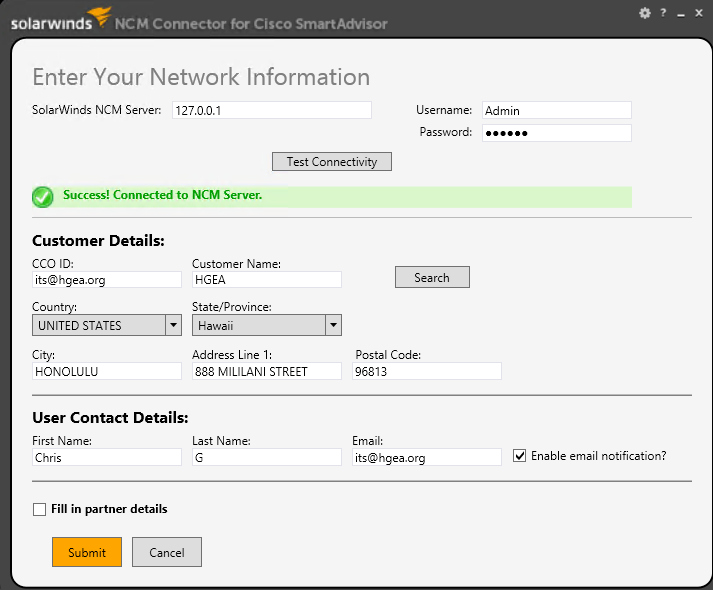
Task: Click the green success checkmark icon
Action: [x=43, y=197]
